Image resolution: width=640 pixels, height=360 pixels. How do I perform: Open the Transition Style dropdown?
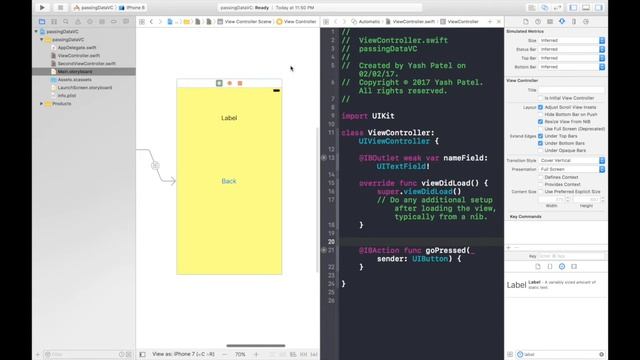571,160
